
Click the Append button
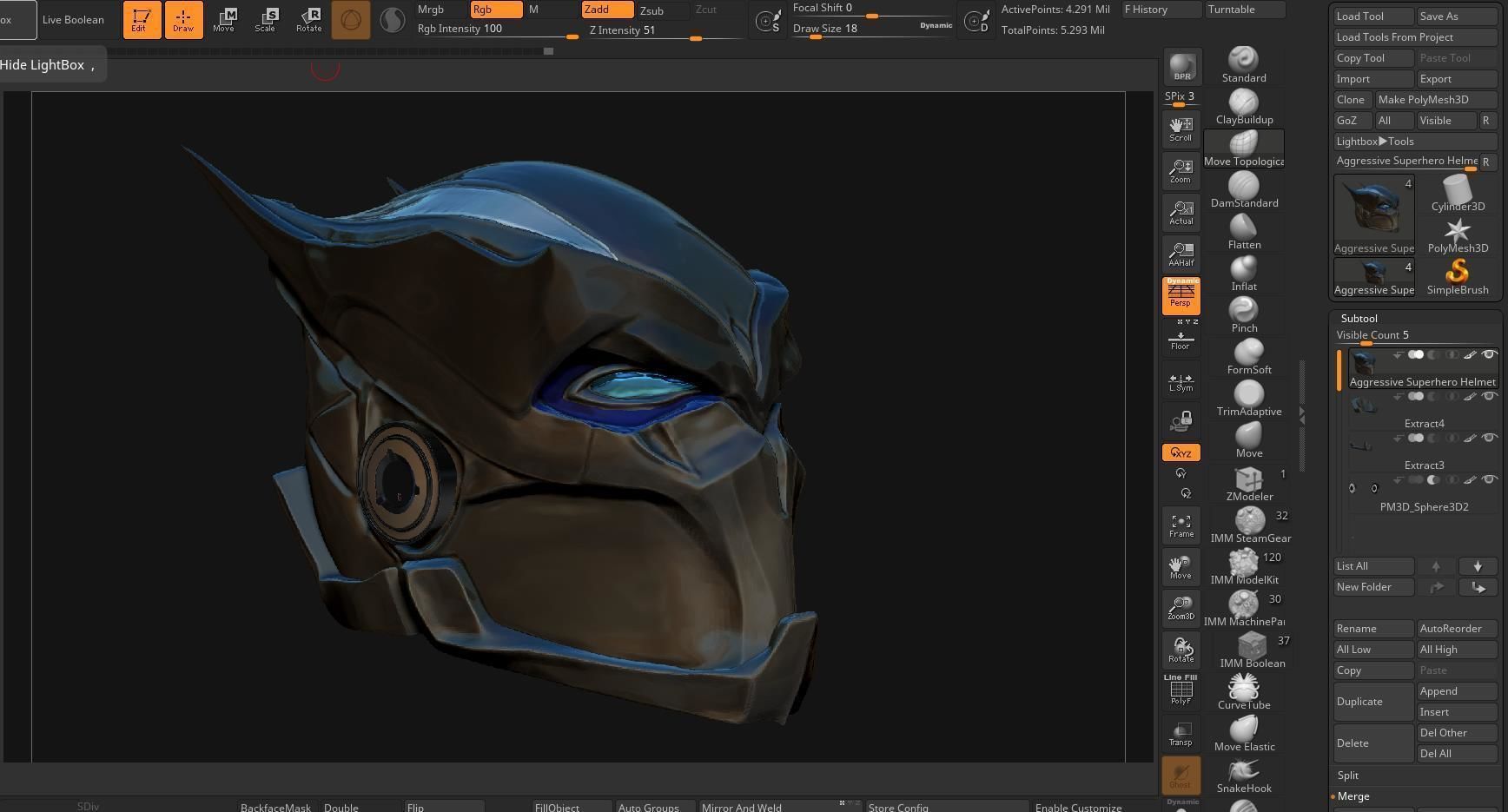(1457, 691)
